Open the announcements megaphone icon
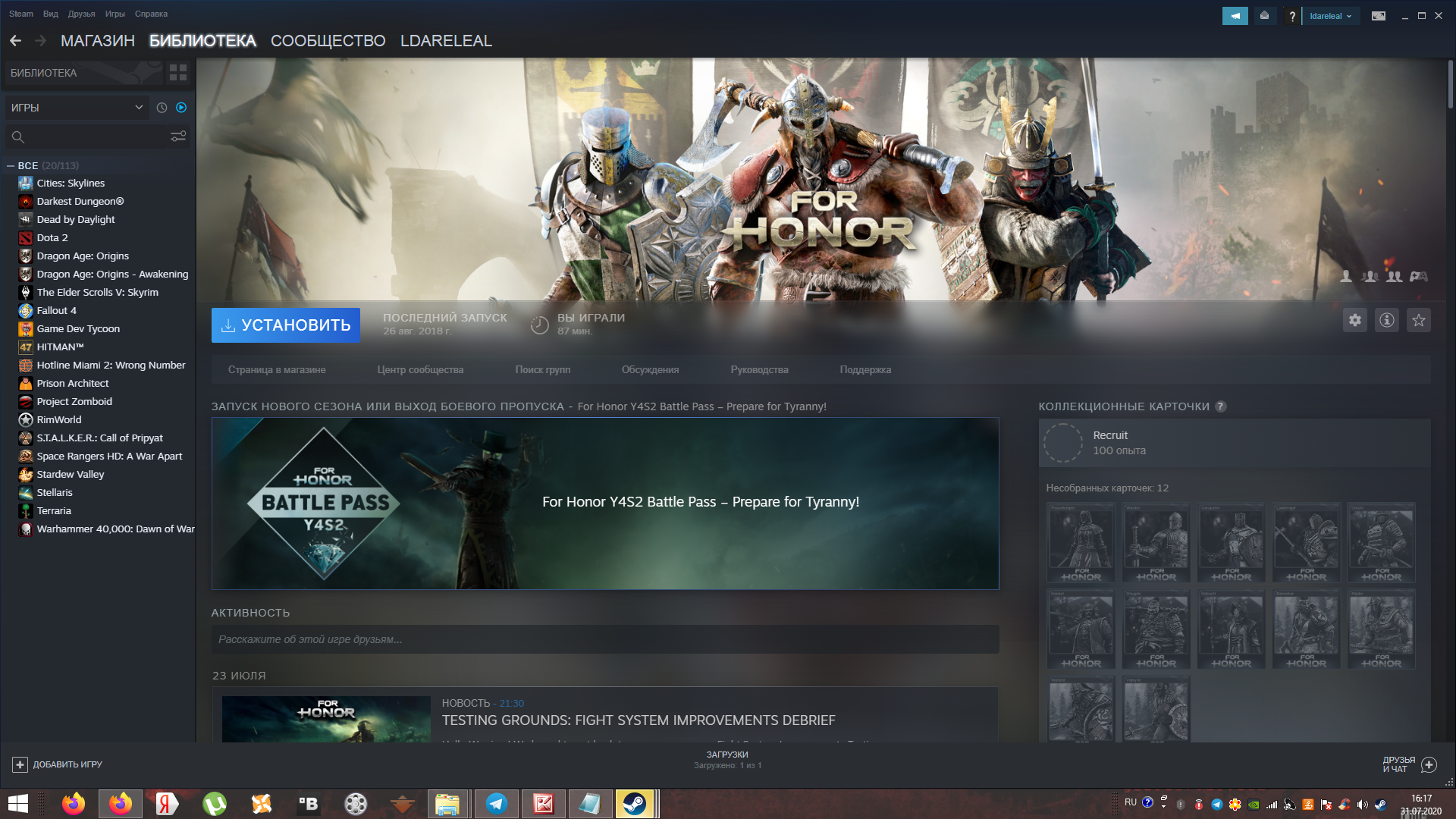Screen dimensions: 1456x819 pyautogui.click(x=1235, y=16)
